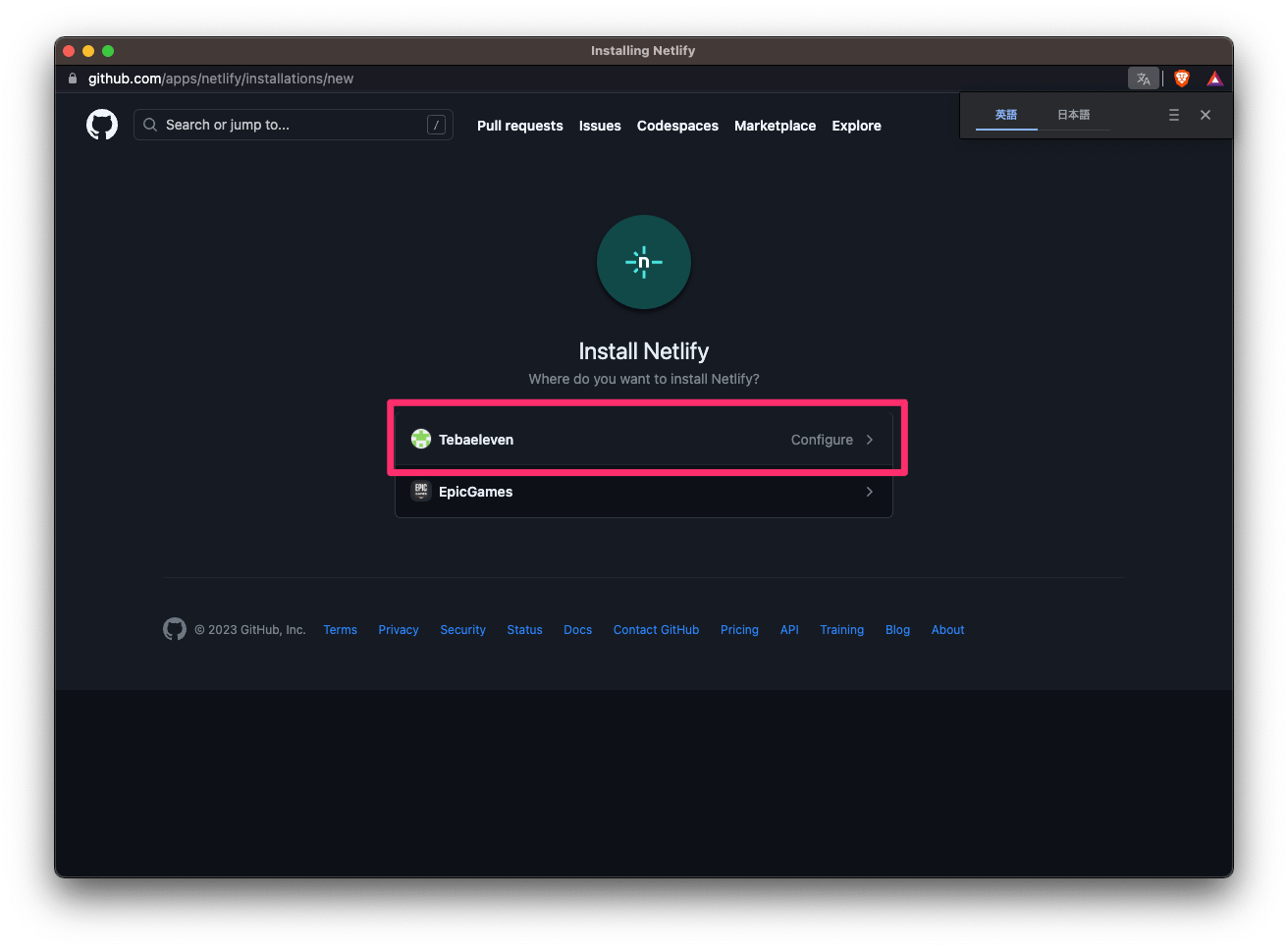
Task: Select EpicGames organization name
Action: pyautogui.click(x=475, y=492)
